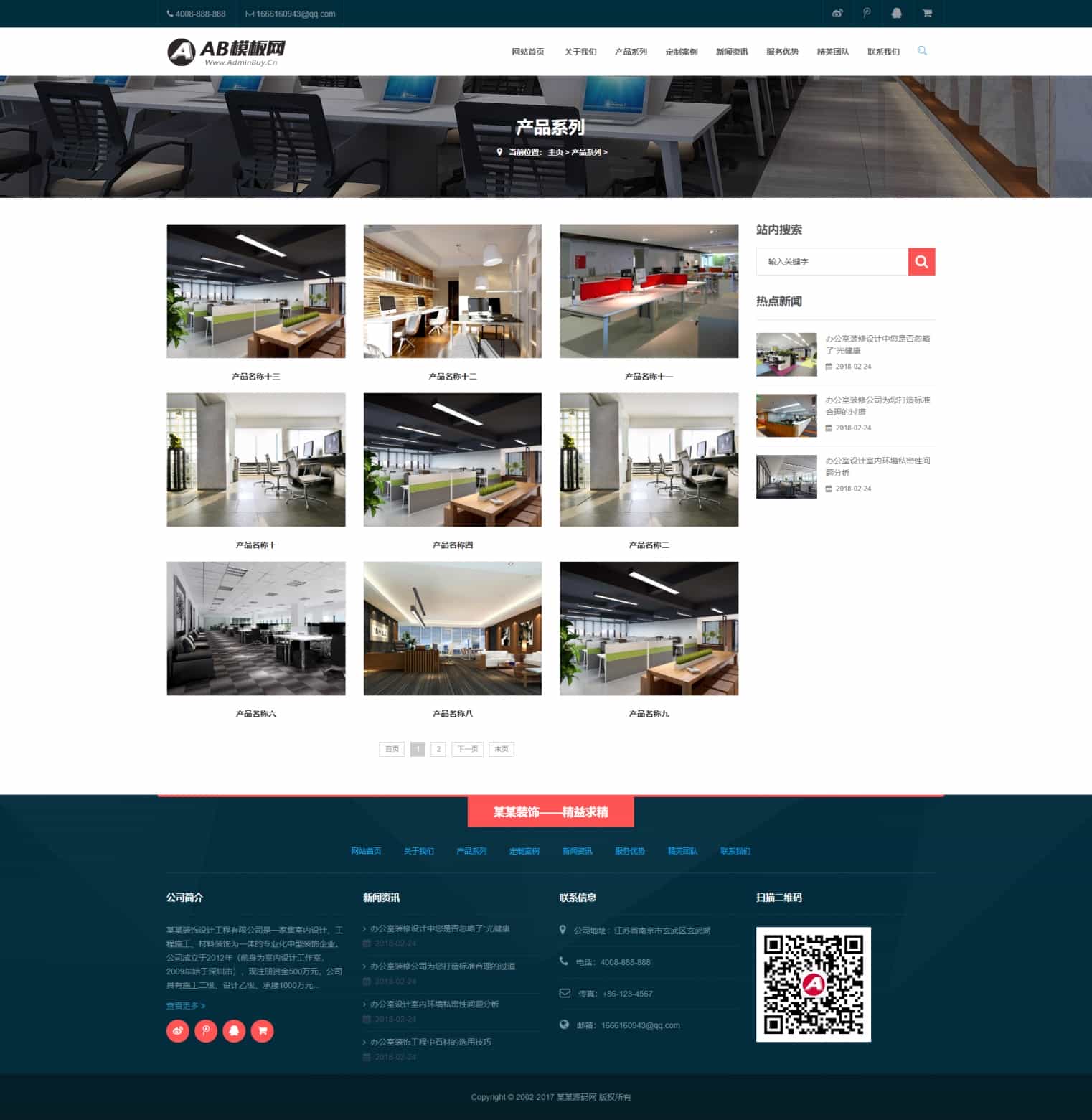
Task: Click the 产品名称六 title link
Action: pos(256,714)
